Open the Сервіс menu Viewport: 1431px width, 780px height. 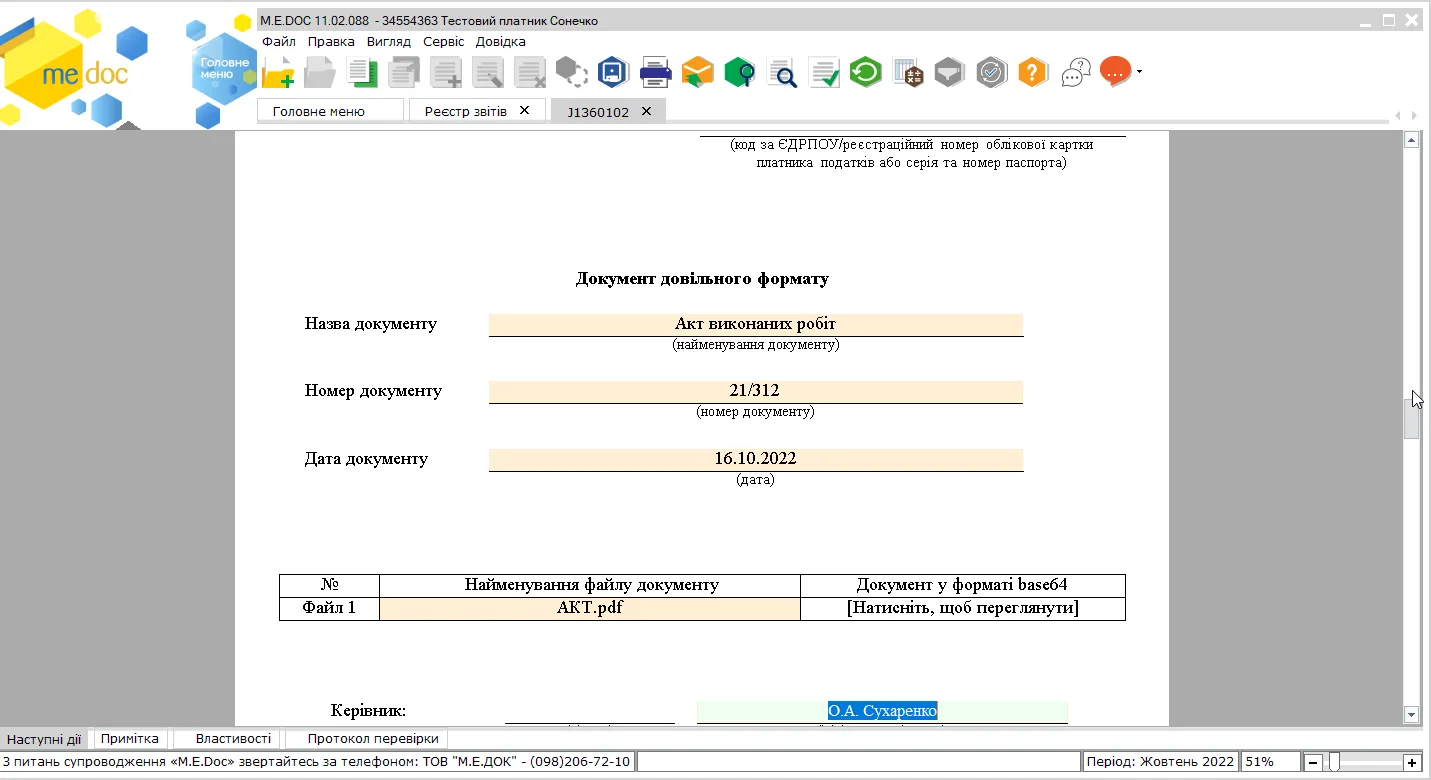[444, 42]
